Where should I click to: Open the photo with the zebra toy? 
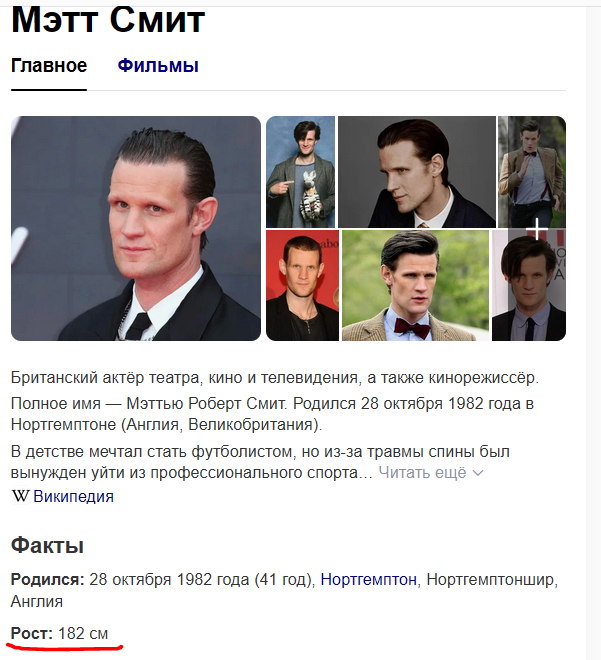click(300, 172)
